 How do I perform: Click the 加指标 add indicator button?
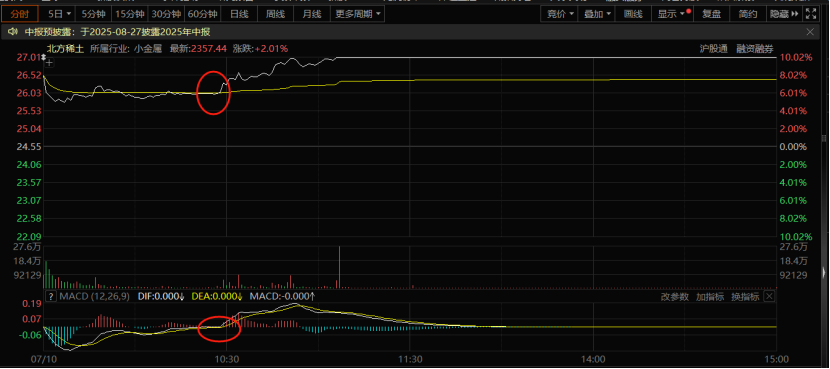710,296
